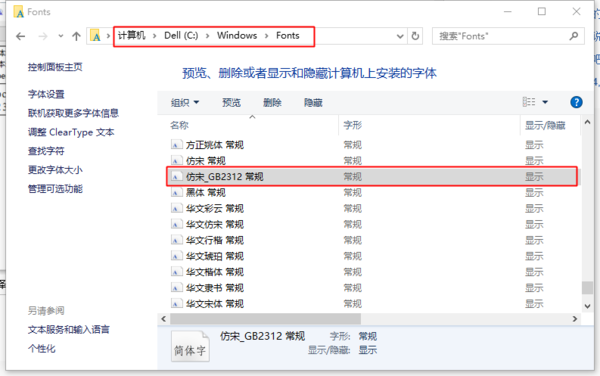The image size is (600, 376).
Task: Open the view options dropdown arrow
Action: click(x=545, y=102)
